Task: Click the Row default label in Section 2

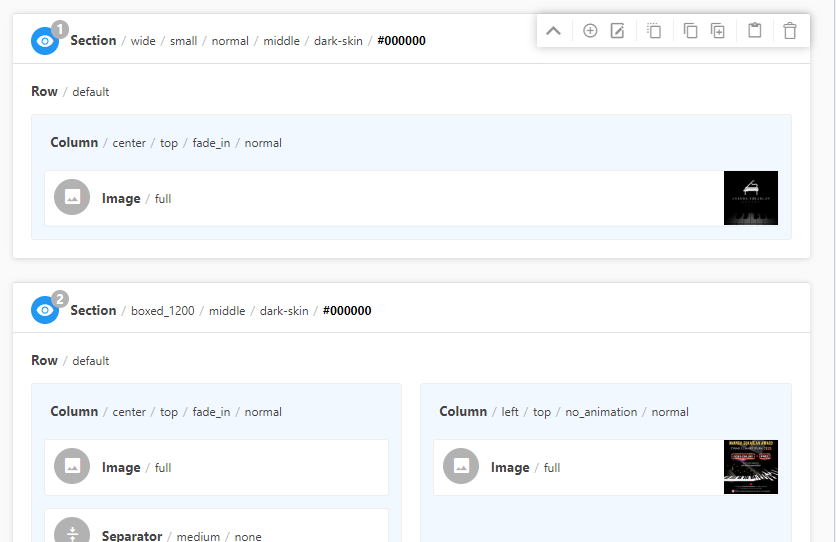Action: click(x=45, y=360)
